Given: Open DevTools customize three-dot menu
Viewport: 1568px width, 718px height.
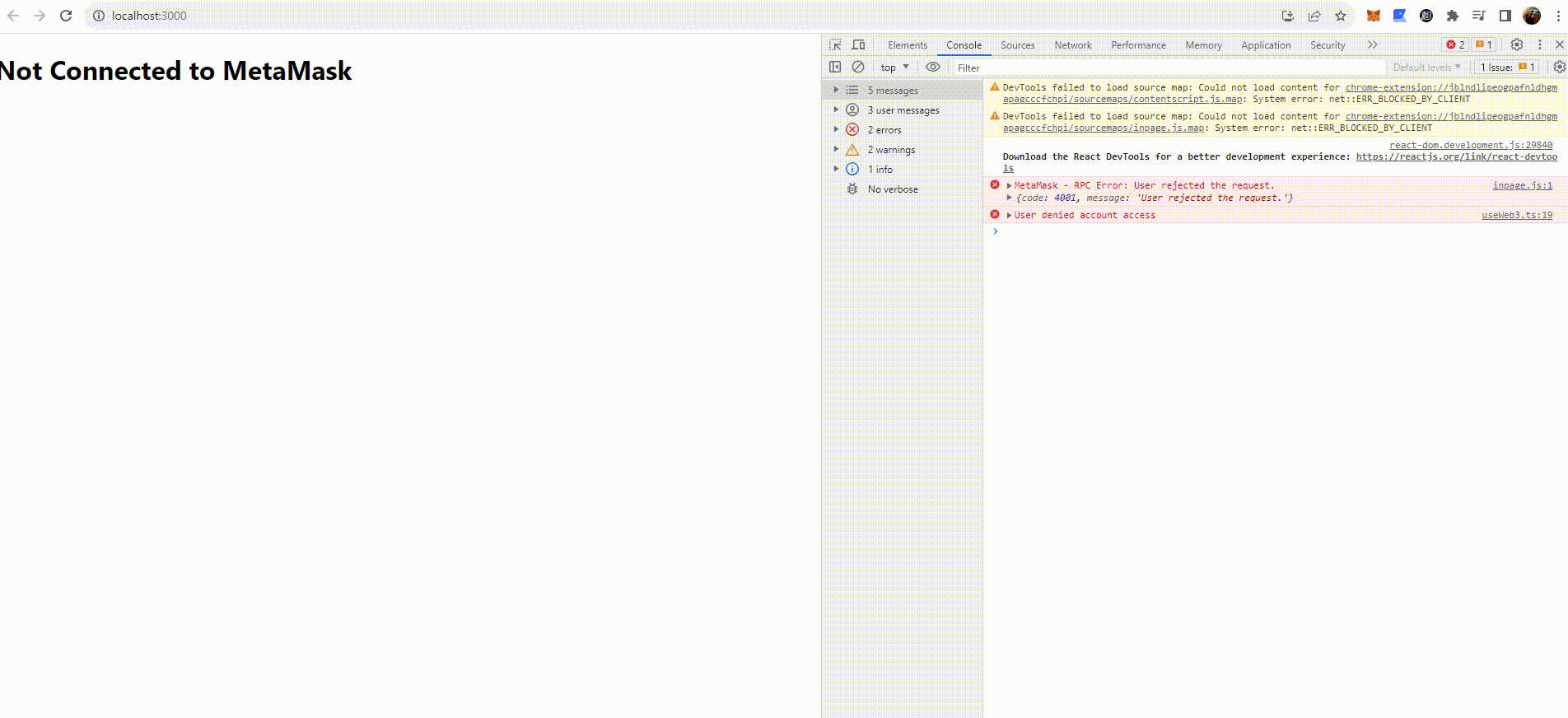Looking at the screenshot, I should pyautogui.click(x=1539, y=44).
